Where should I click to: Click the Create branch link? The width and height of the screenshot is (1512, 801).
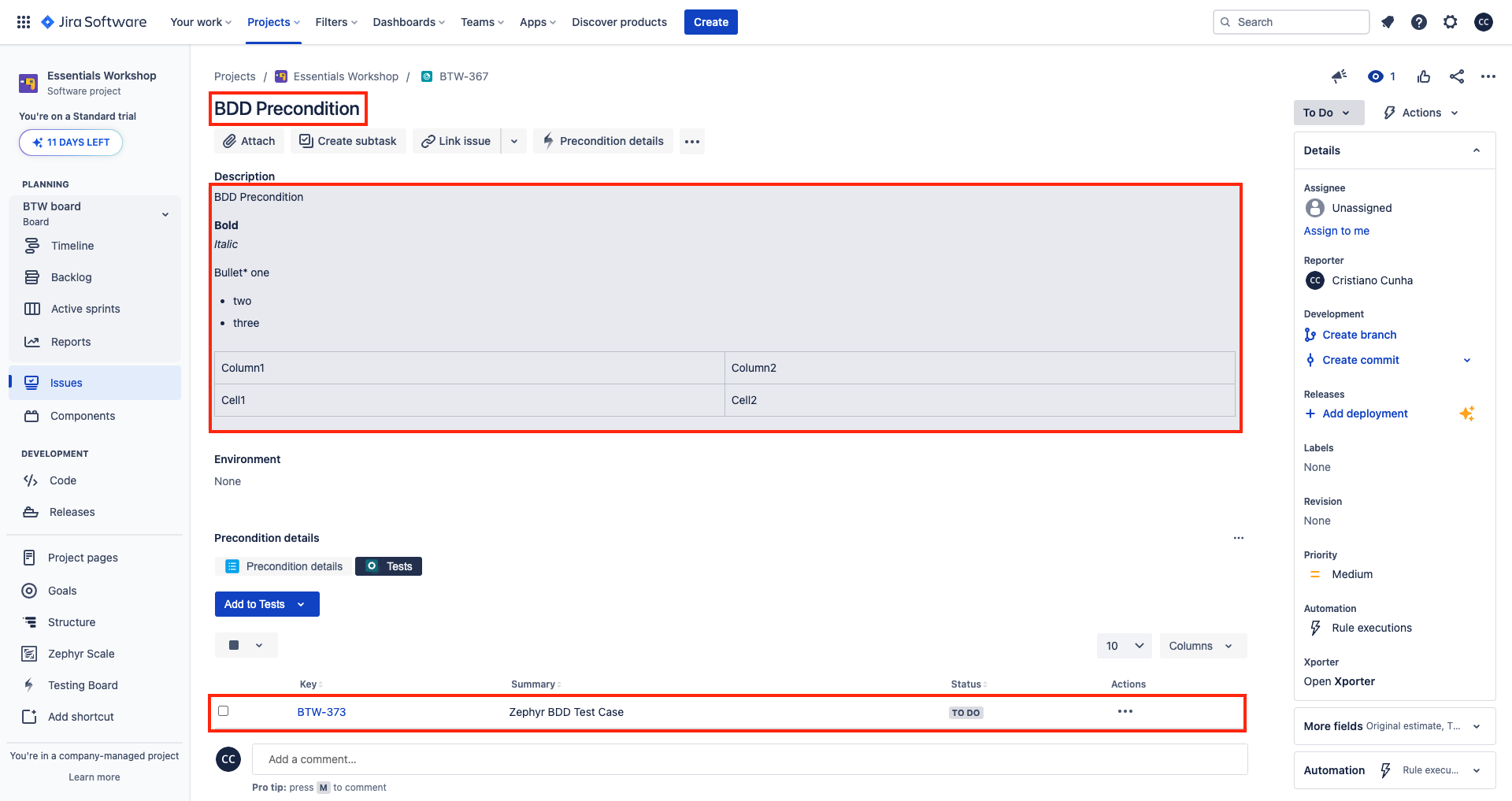coord(1359,335)
